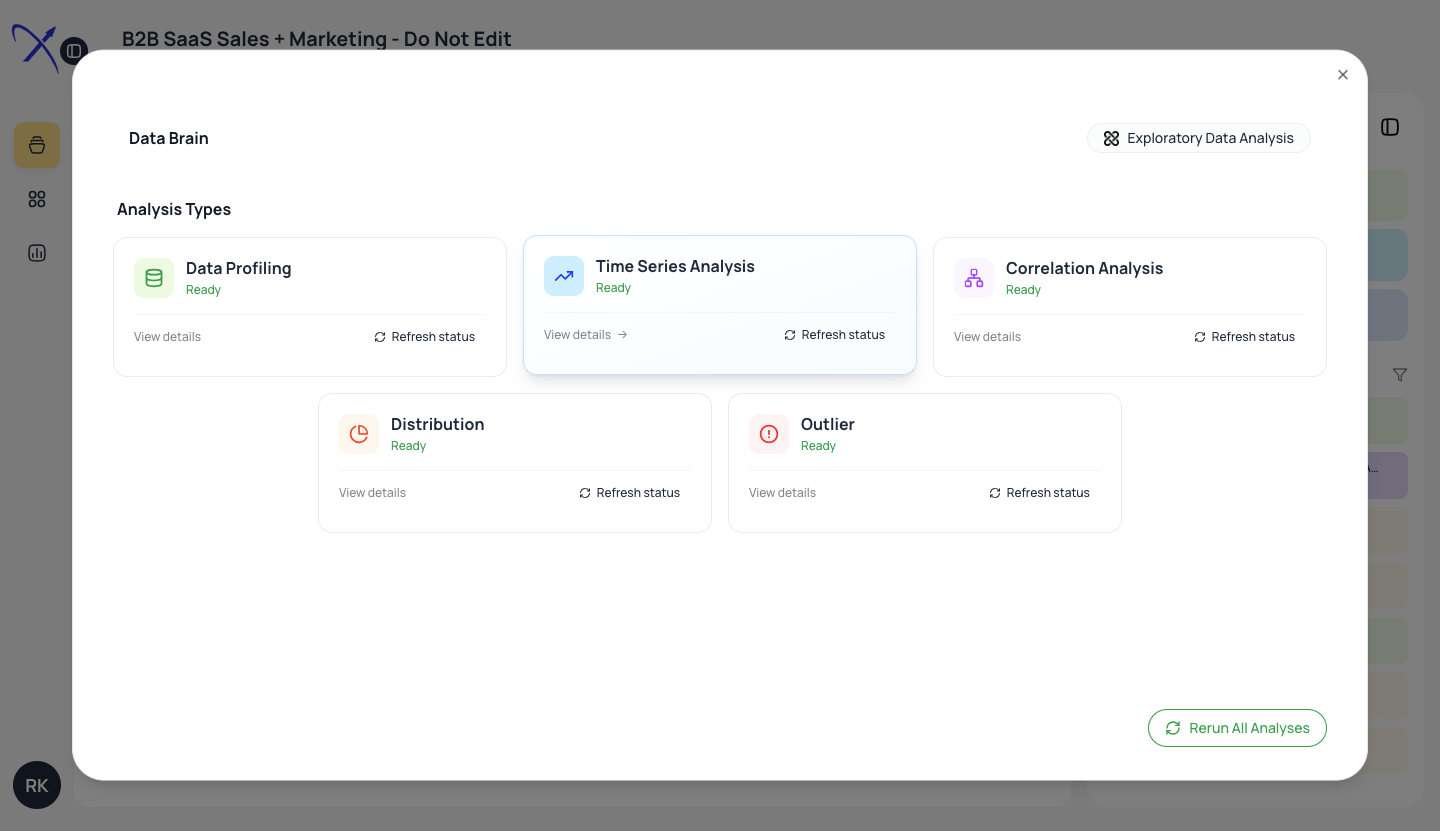Open the RK user avatar

click(x=37, y=786)
